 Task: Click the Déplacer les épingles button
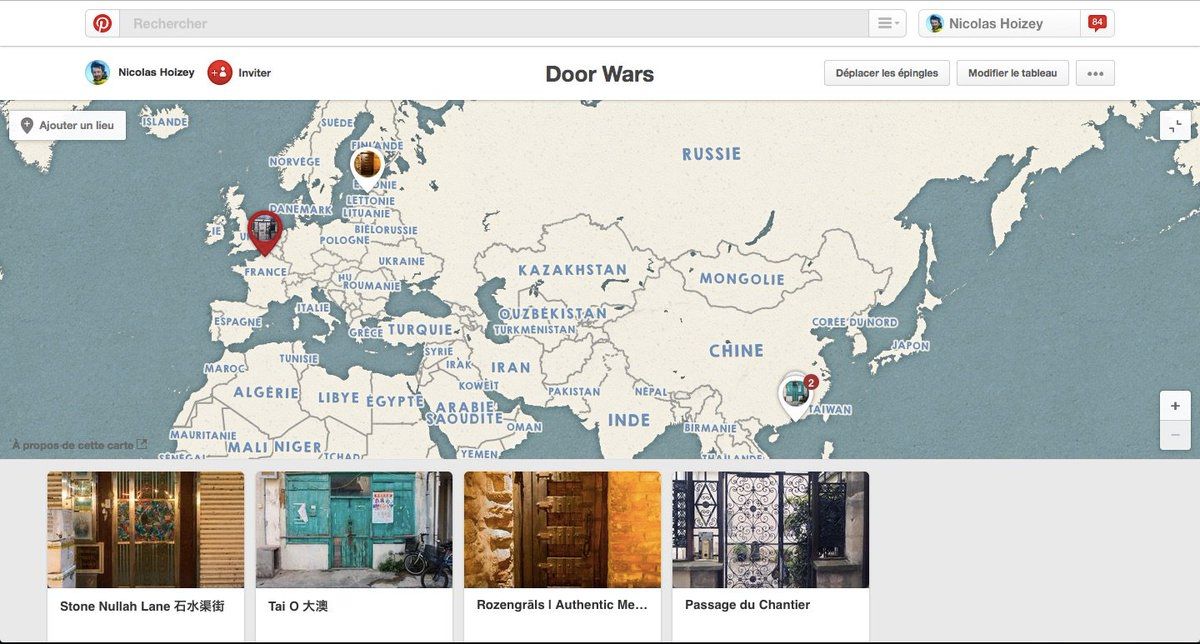tap(887, 73)
